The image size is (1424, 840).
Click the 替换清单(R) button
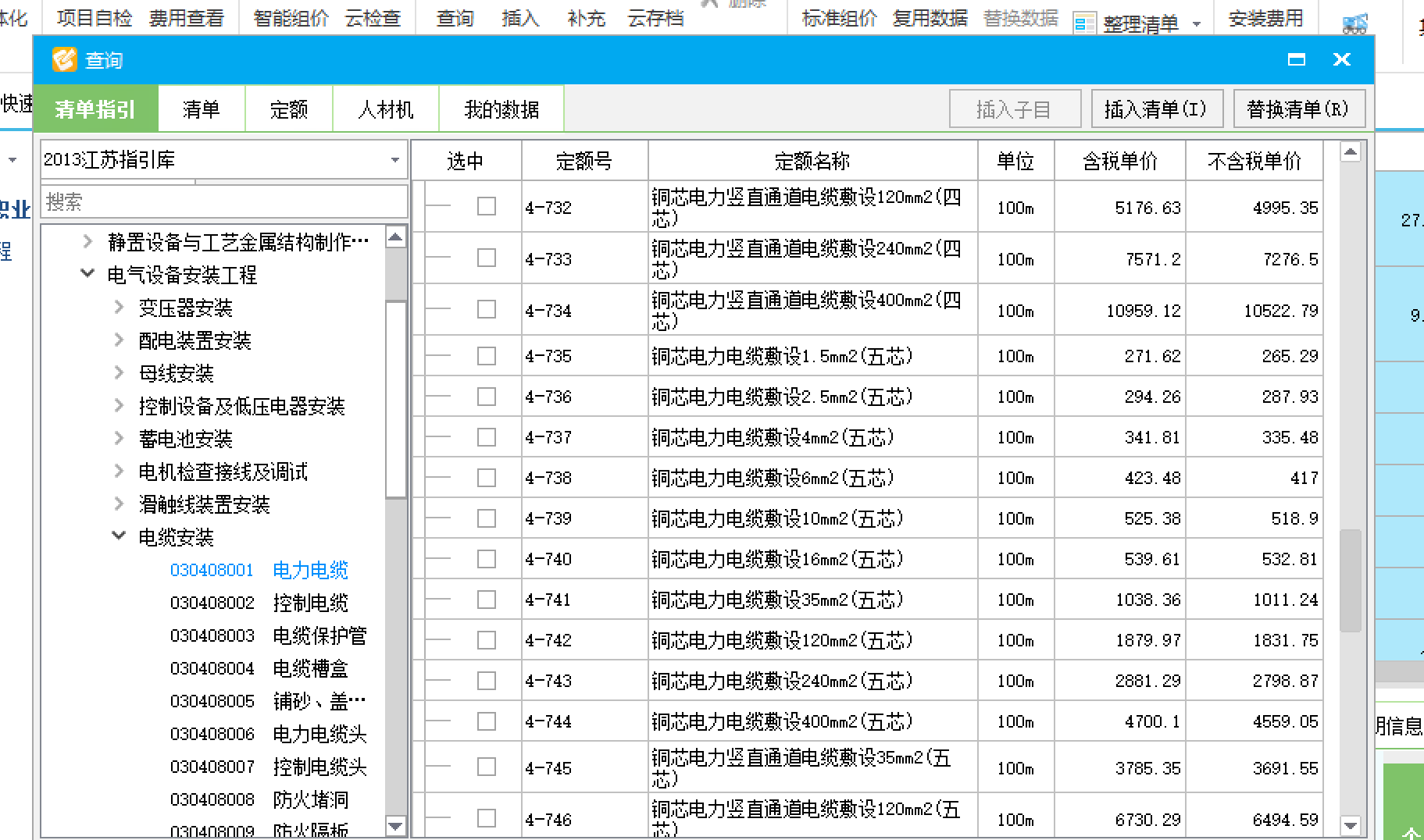1299,109
